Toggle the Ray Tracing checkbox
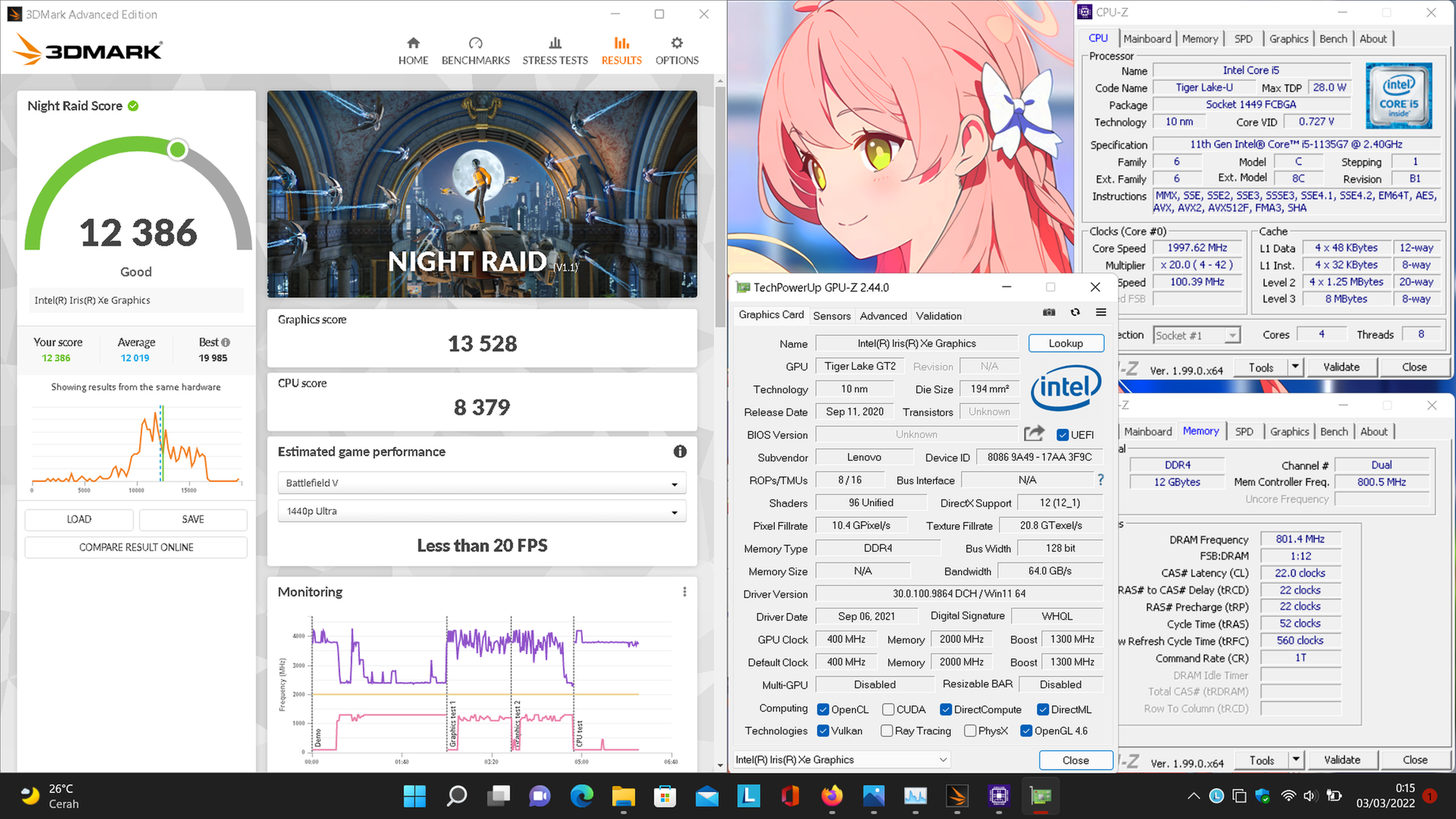Screen dimensions: 1456x819 886,731
